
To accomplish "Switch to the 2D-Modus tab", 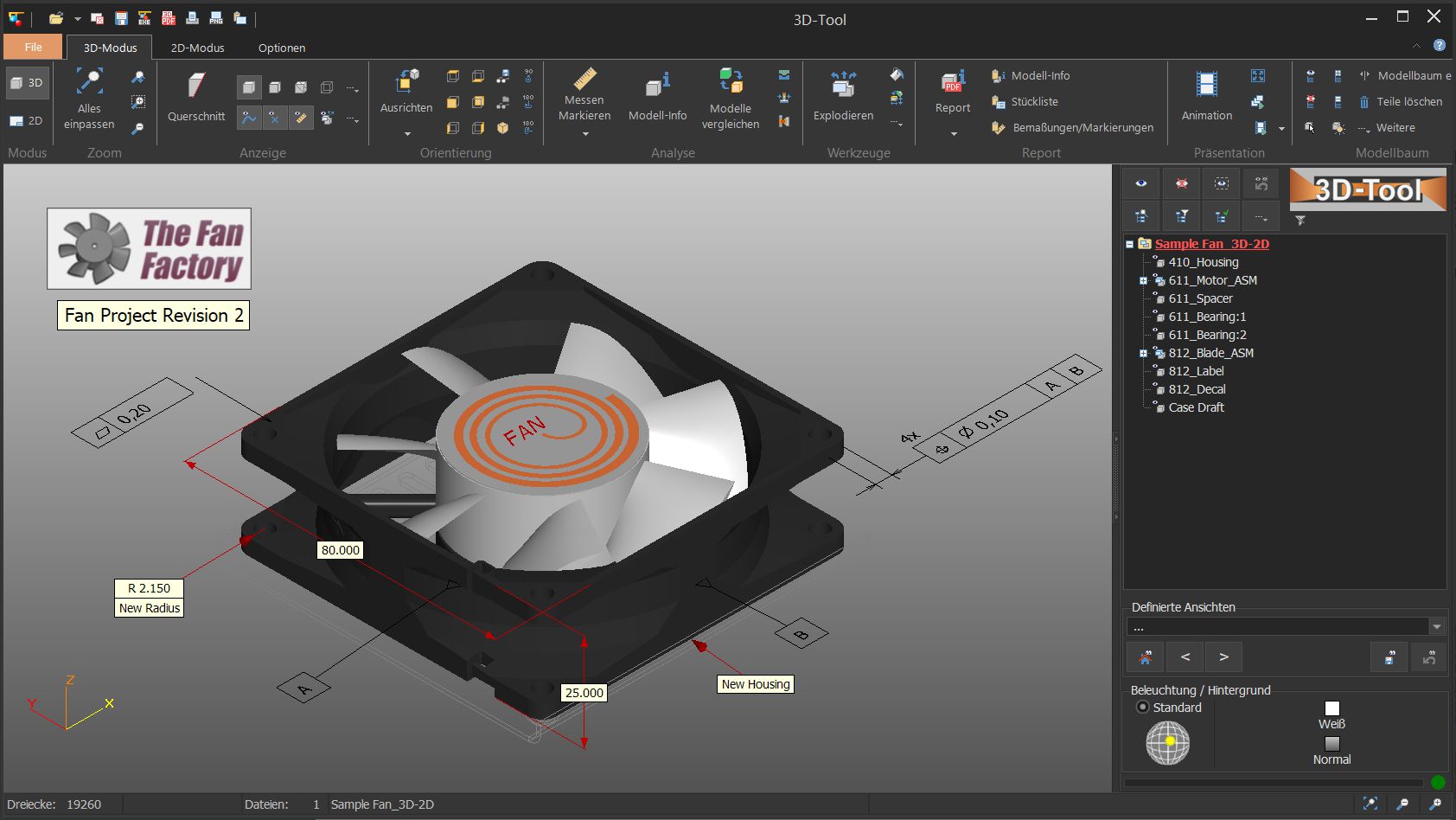I will pos(195,48).
